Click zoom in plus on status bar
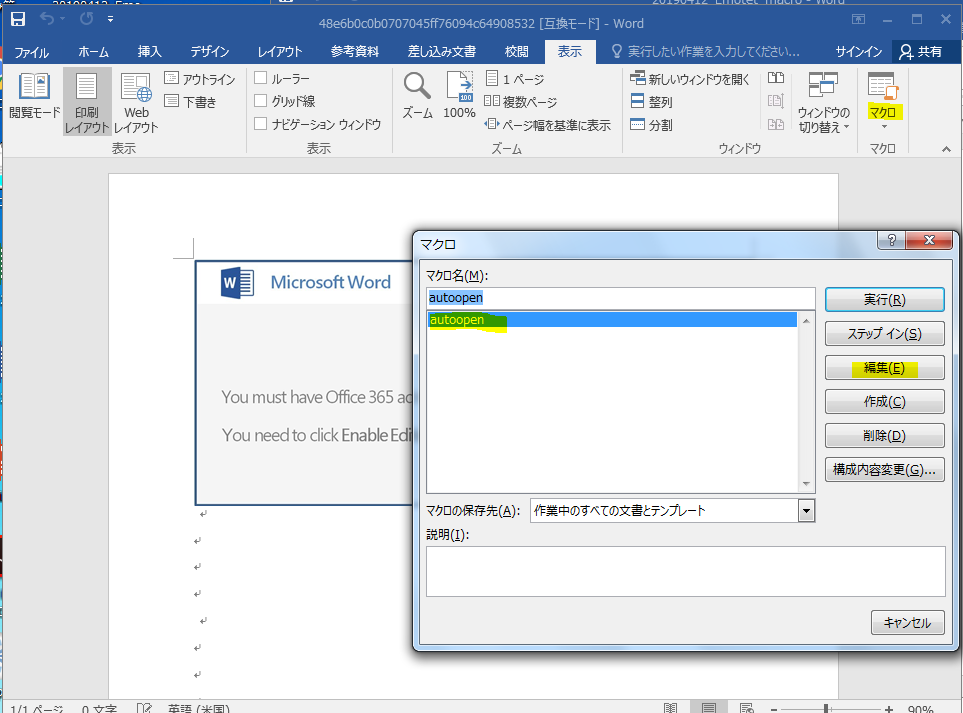The height and width of the screenshot is (713, 963). pyautogui.click(x=889, y=709)
